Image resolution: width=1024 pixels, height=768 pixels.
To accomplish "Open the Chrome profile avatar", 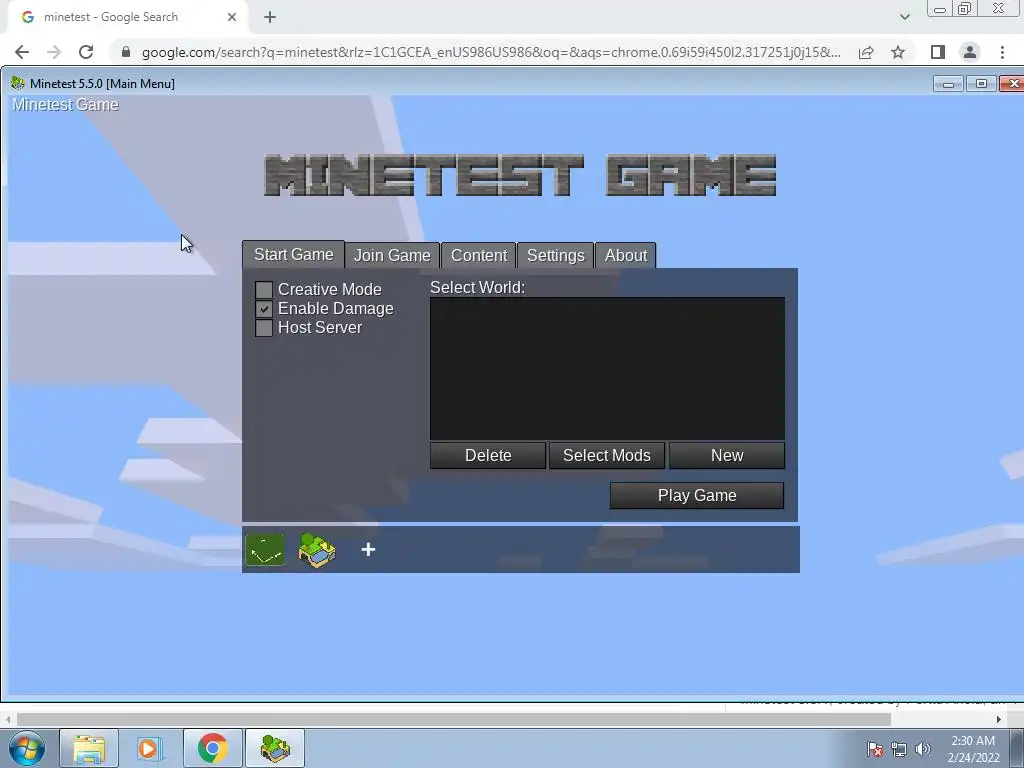I will (970, 52).
